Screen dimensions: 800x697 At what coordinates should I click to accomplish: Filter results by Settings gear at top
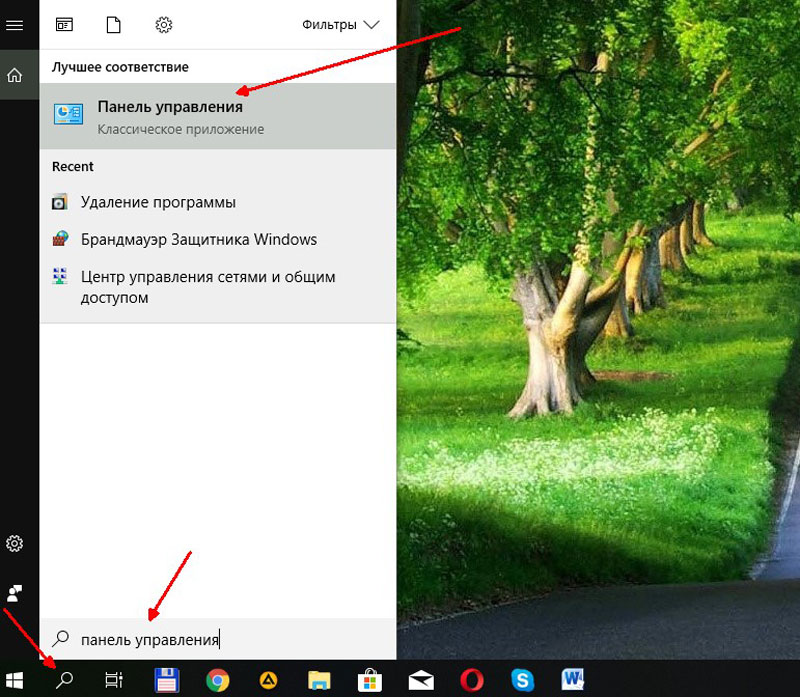(x=164, y=24)
